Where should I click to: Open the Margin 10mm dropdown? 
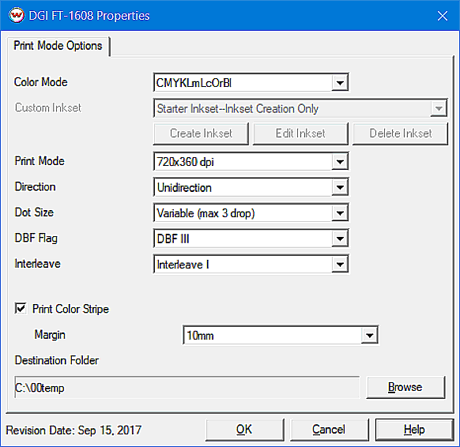369,335
